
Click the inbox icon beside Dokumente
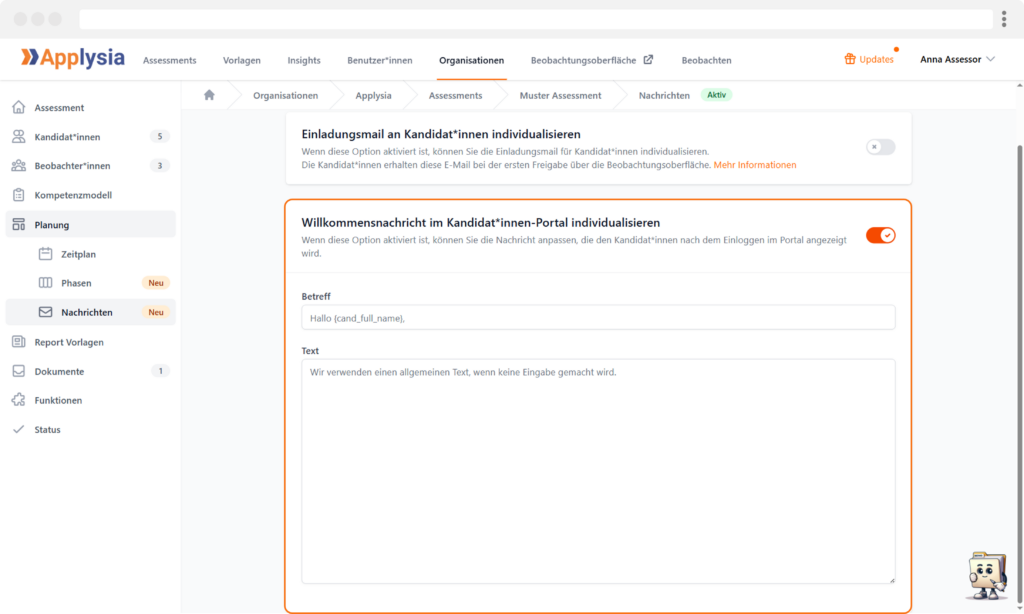tap(18, 371)
